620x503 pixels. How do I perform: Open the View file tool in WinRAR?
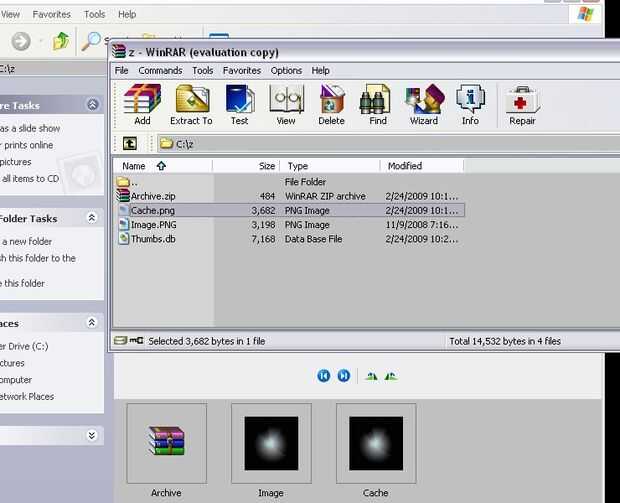click(x=286, y=105)
